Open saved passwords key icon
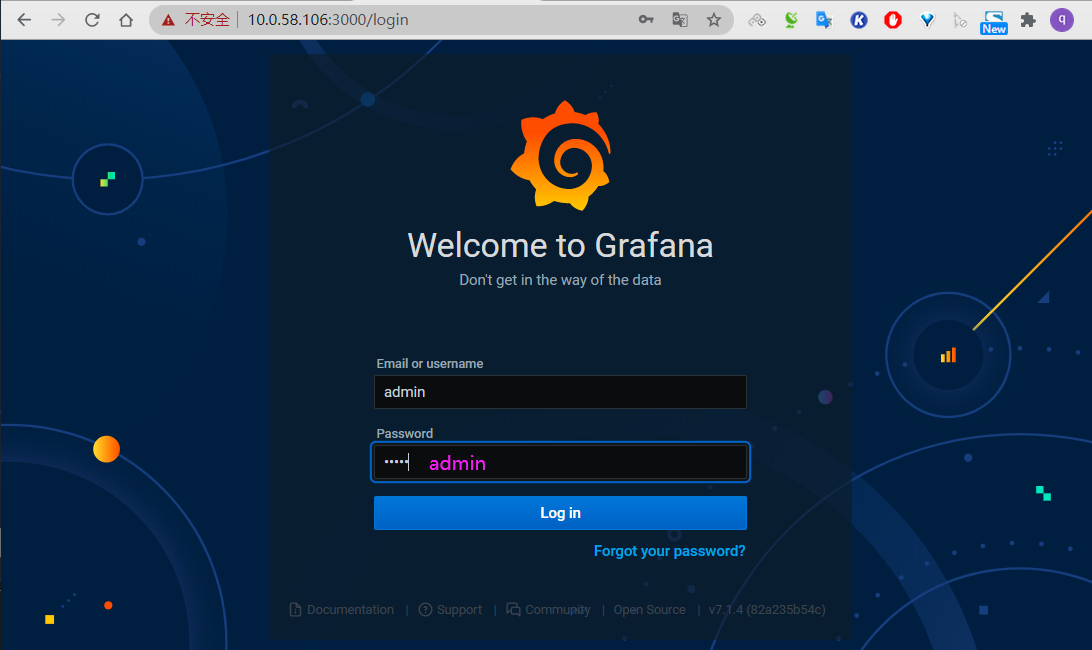 (646, 20)
